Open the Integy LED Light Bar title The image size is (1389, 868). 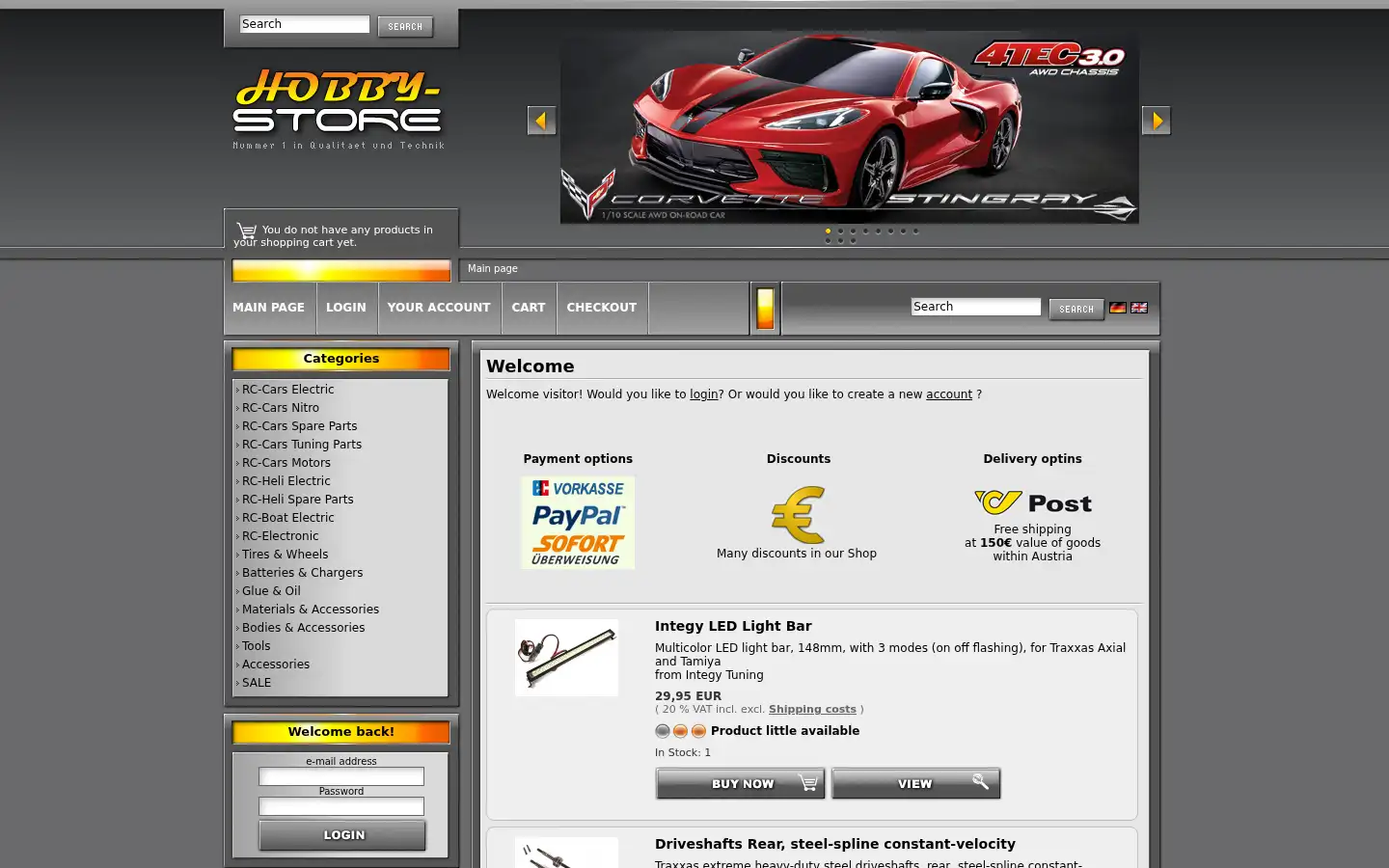coord(733,626)
